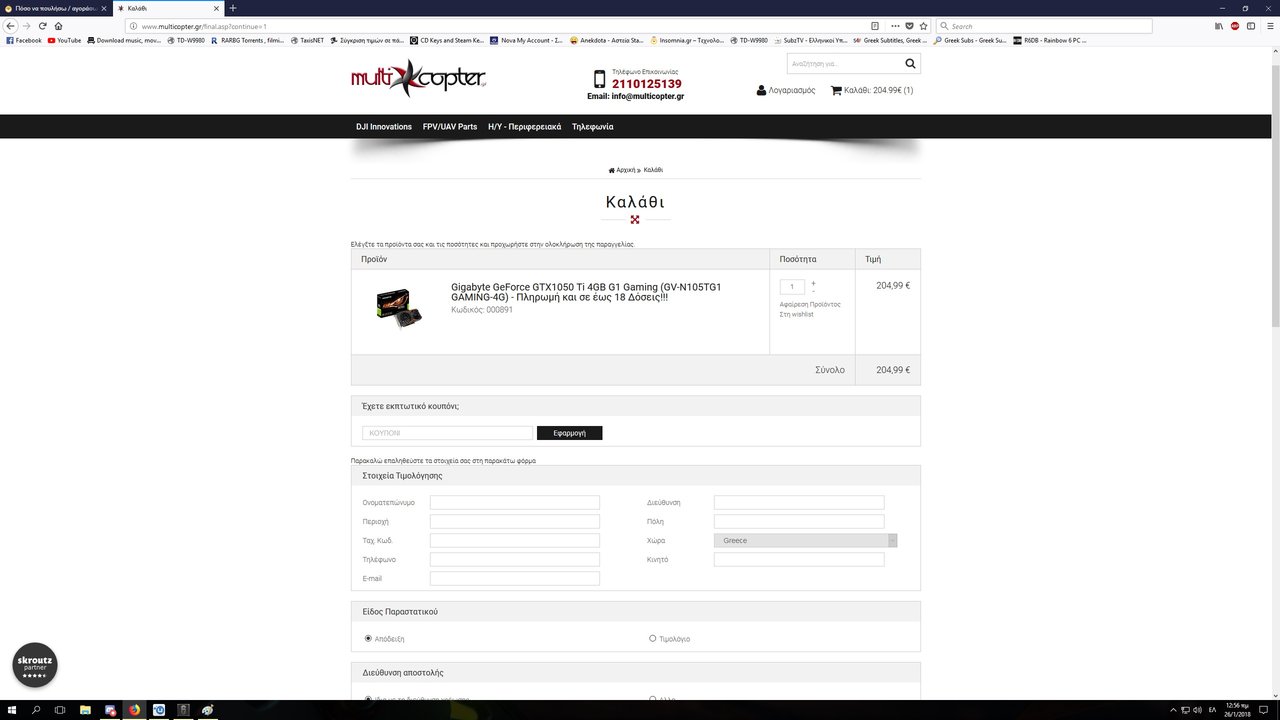Open R6DB - Rainbow 6 bookmark
Viewport: 1280px width, 720px height.
[x=1049, y=41]
